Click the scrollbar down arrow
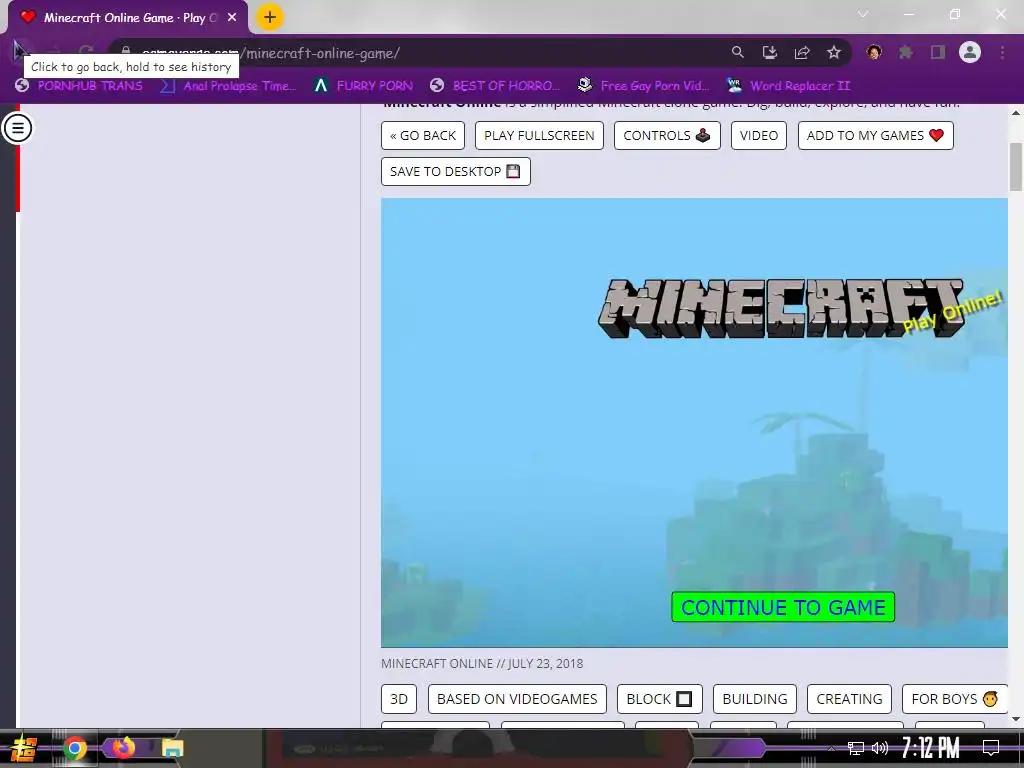Screen dimensions: 1024x768 (1016, 719)
